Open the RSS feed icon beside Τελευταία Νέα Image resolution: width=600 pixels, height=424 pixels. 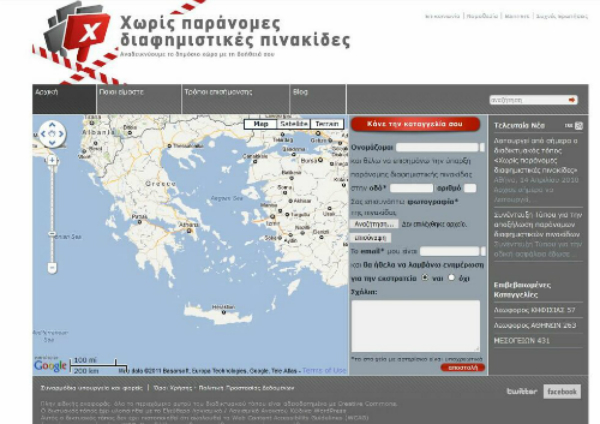(x=579, y=126)
